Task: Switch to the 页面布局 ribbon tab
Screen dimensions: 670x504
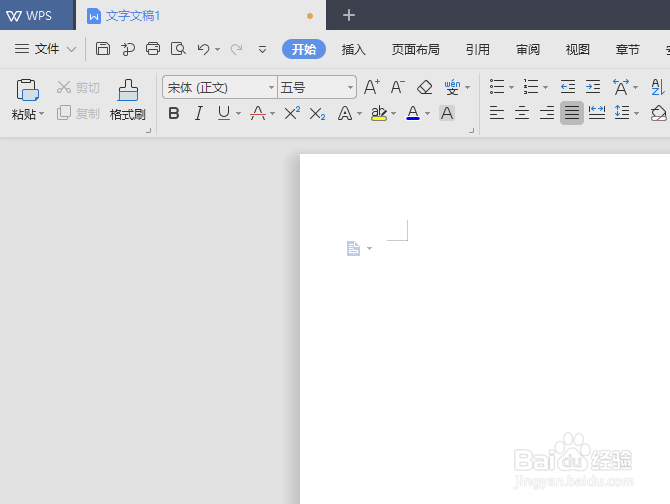Action: tap(416, 50)
